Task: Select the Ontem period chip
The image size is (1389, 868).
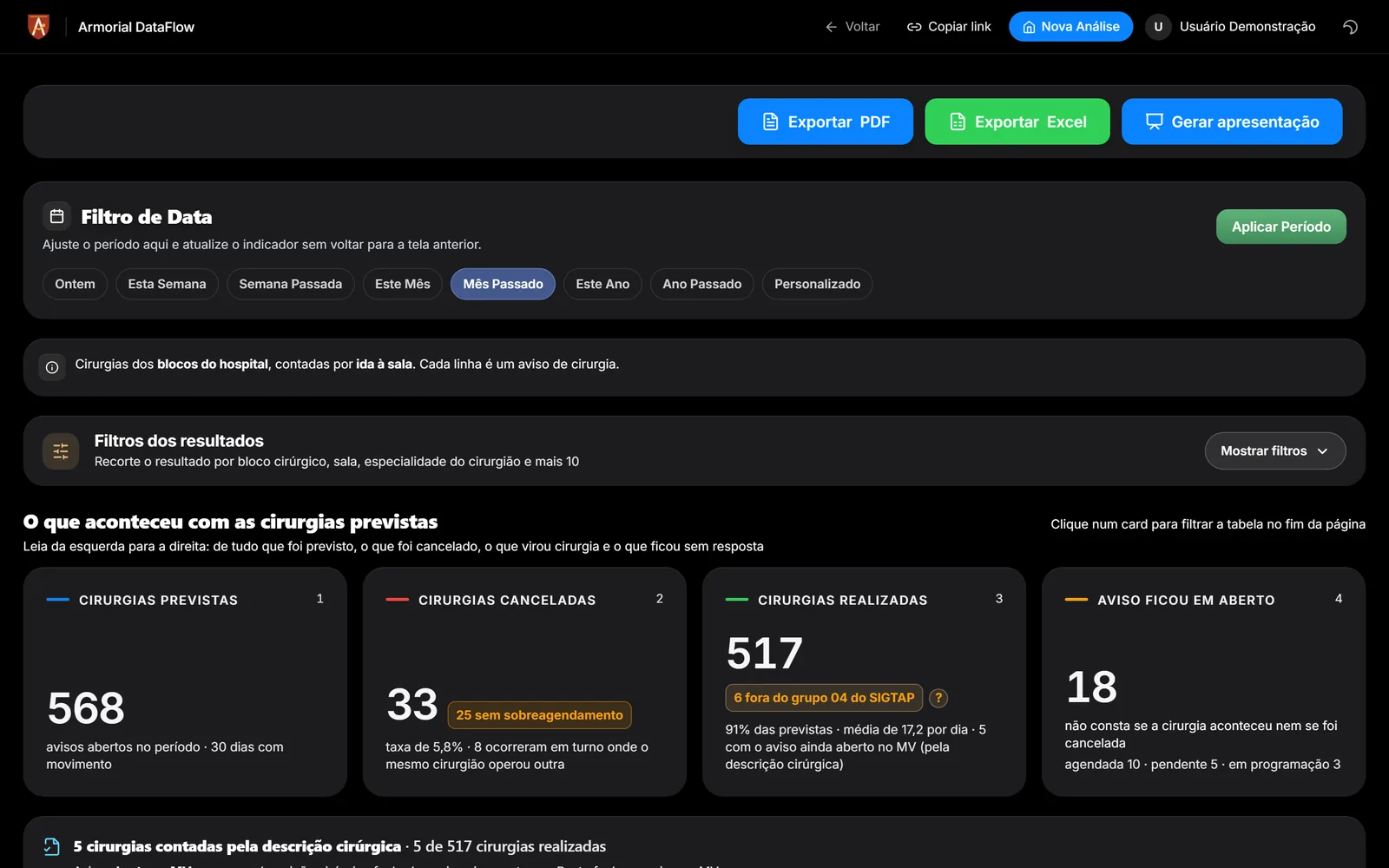Action: [75, 284]
